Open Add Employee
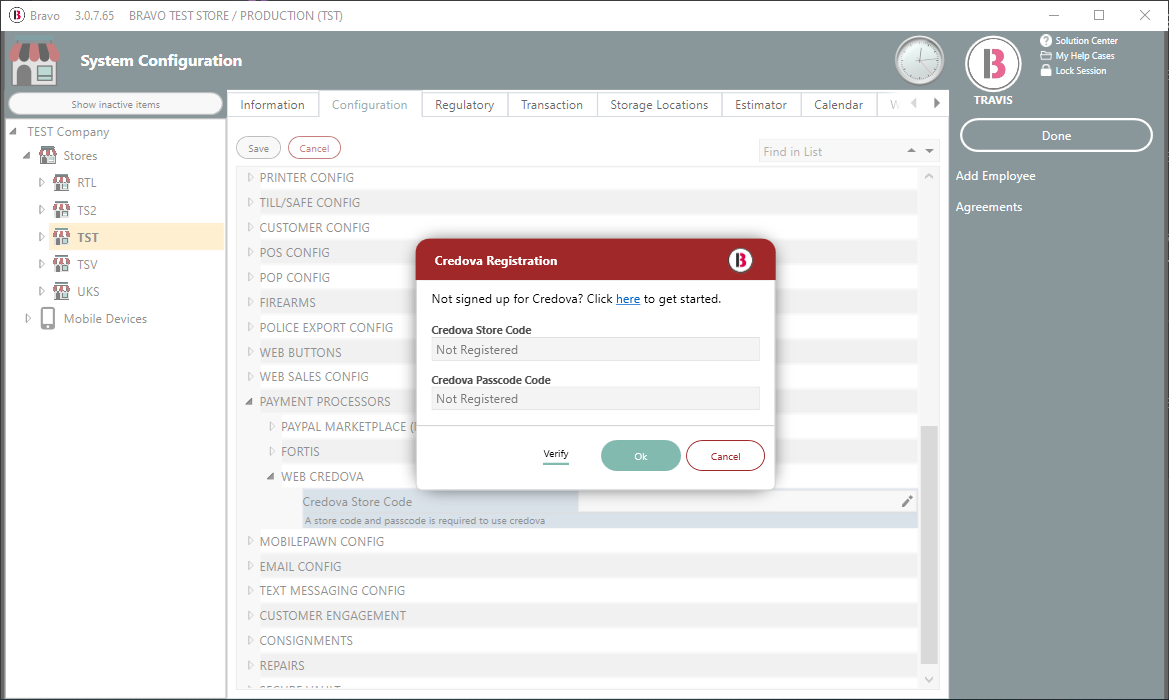 pos(995,176)
